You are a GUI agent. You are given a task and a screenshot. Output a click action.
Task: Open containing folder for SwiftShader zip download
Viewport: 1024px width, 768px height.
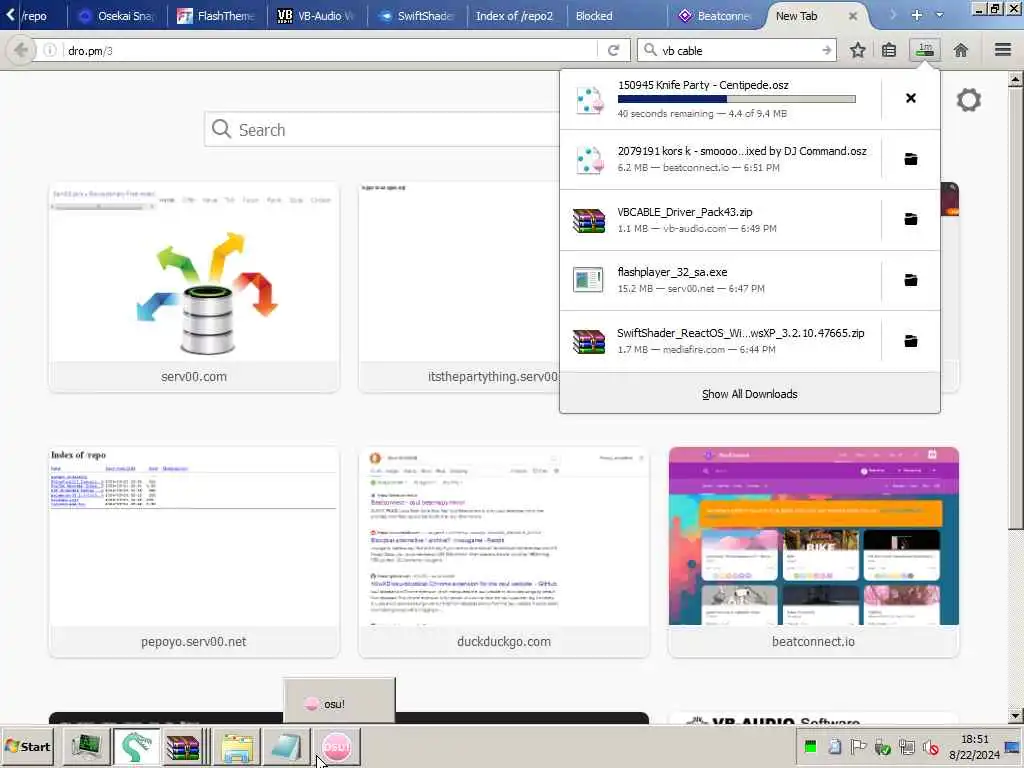[910, 341]
